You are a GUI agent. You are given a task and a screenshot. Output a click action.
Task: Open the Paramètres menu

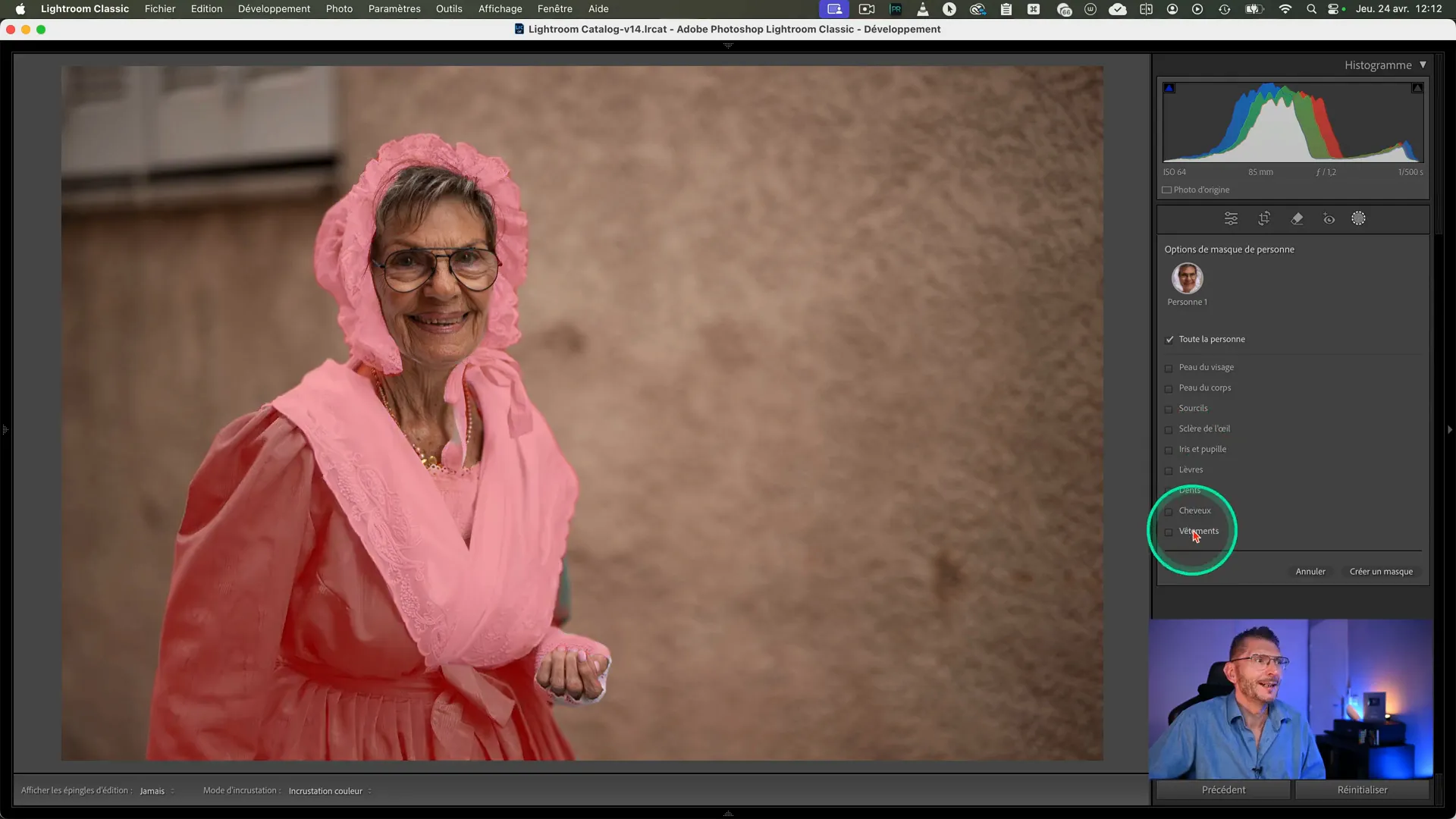[x=394, y=9]
